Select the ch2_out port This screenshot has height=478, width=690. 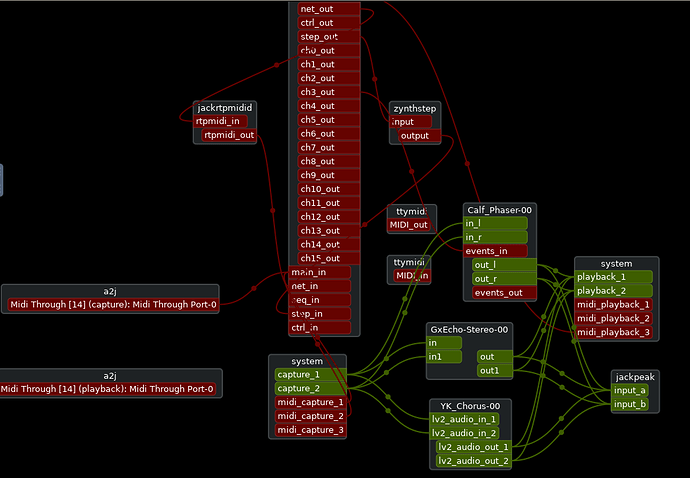(329, 78)
